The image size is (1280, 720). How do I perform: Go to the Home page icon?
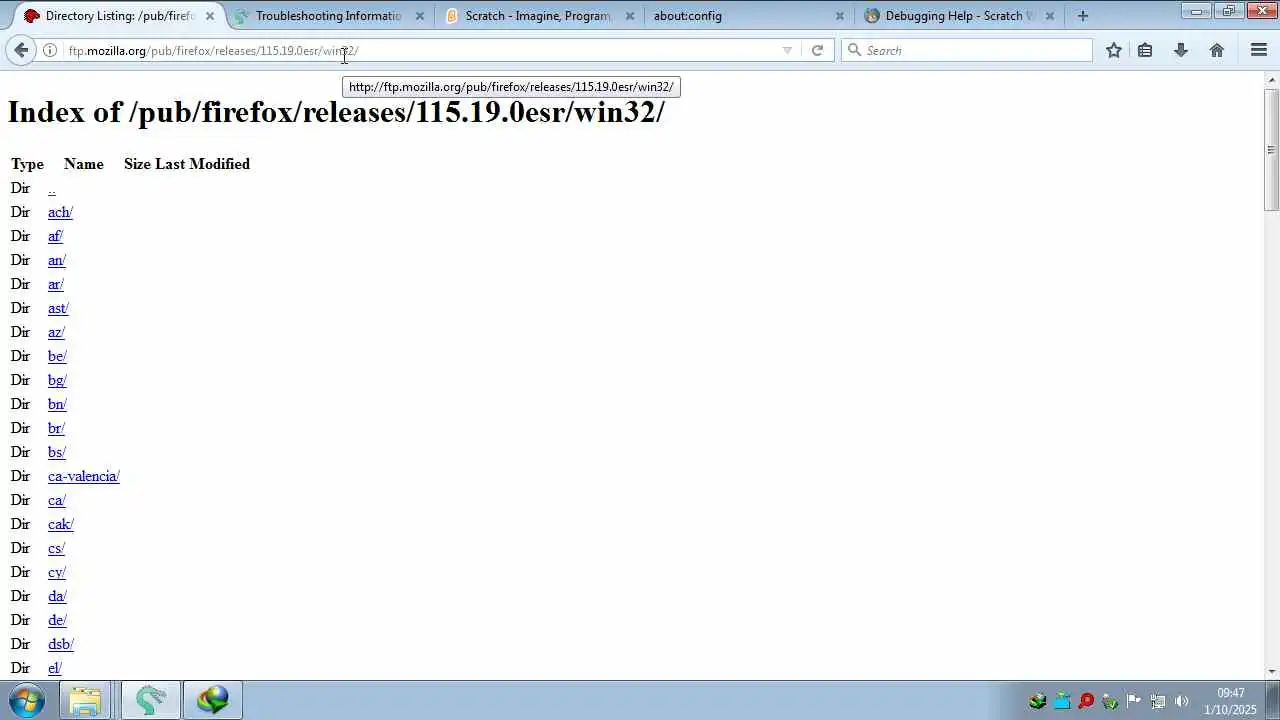(1217, 50)
